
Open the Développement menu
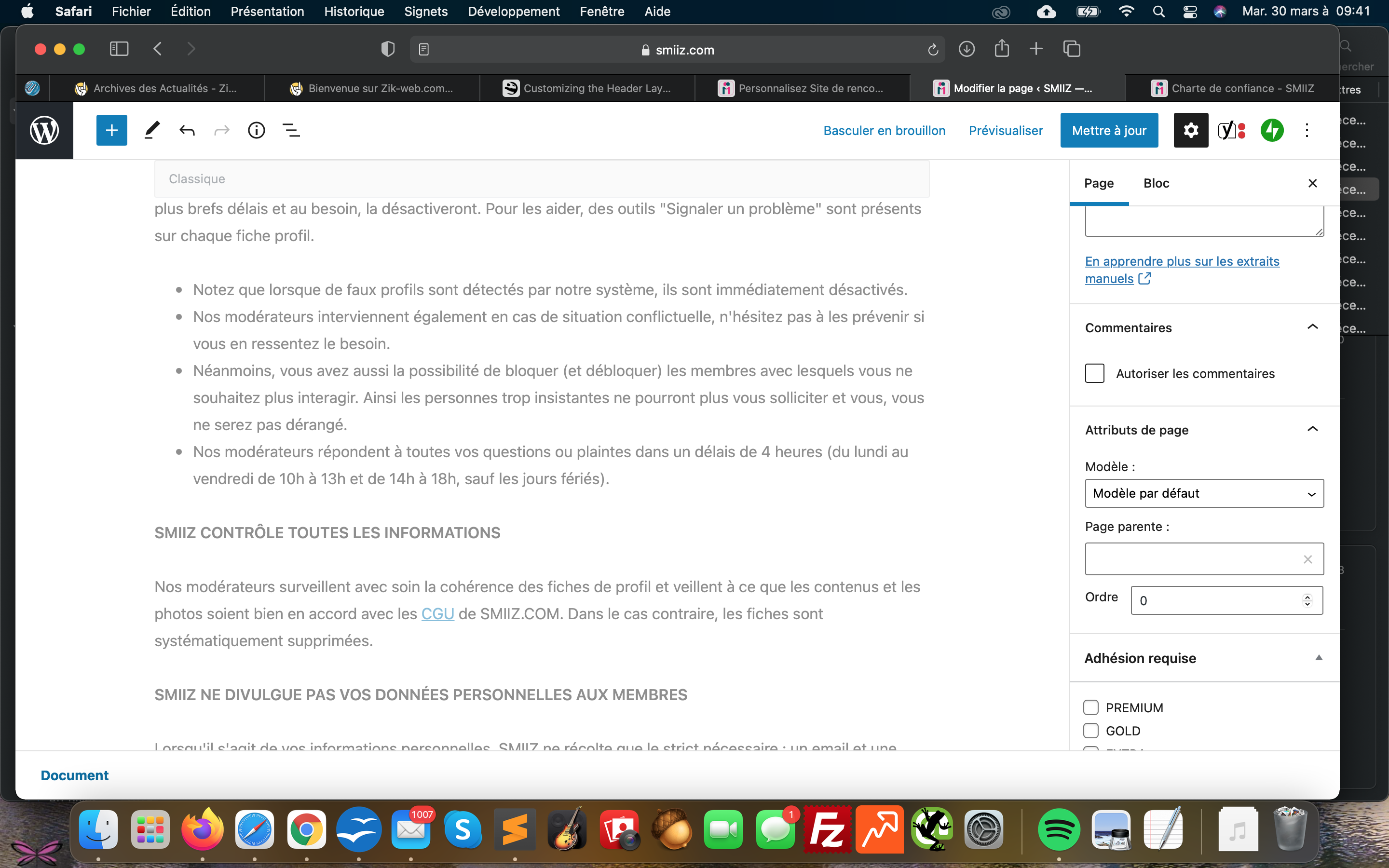click(514, 12)
